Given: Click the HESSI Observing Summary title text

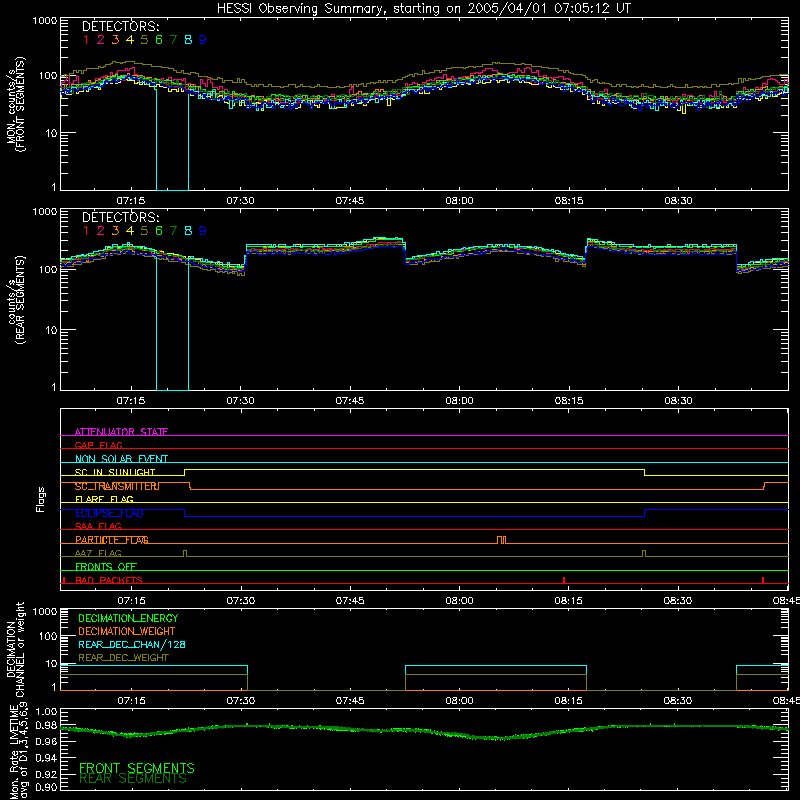Looking at the screenshot, I should 424,9.
